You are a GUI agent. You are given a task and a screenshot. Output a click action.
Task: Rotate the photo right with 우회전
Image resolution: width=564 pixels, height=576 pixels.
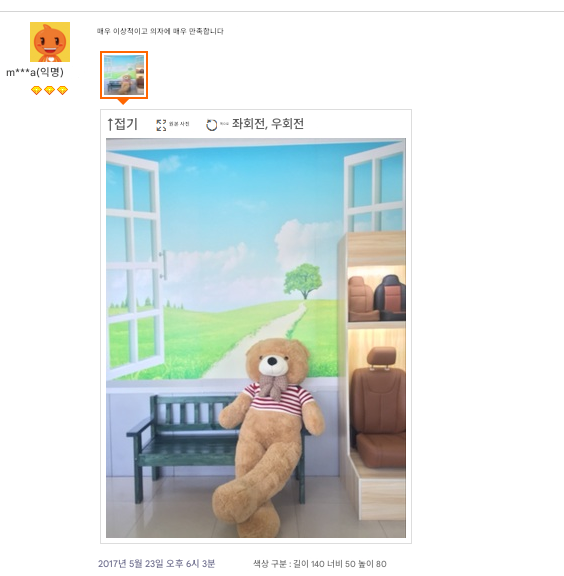[x=287, y=124]
